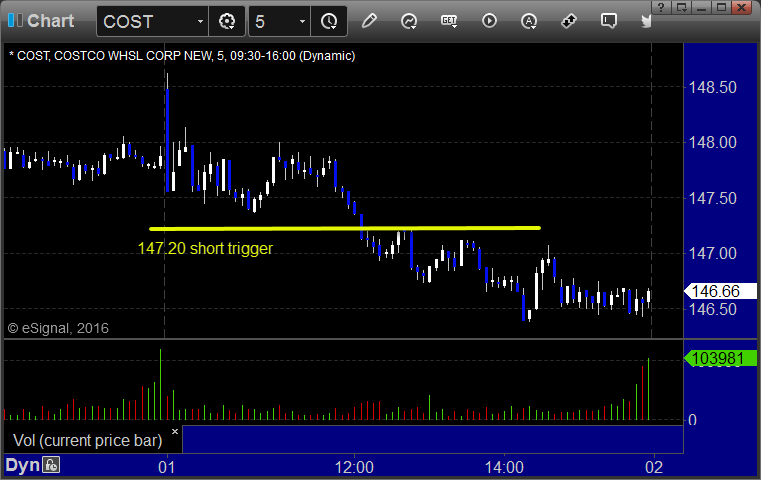This screenshot has width=761, height=480.
Task: Click the Chart window link icon
Action: click(15, 20)
